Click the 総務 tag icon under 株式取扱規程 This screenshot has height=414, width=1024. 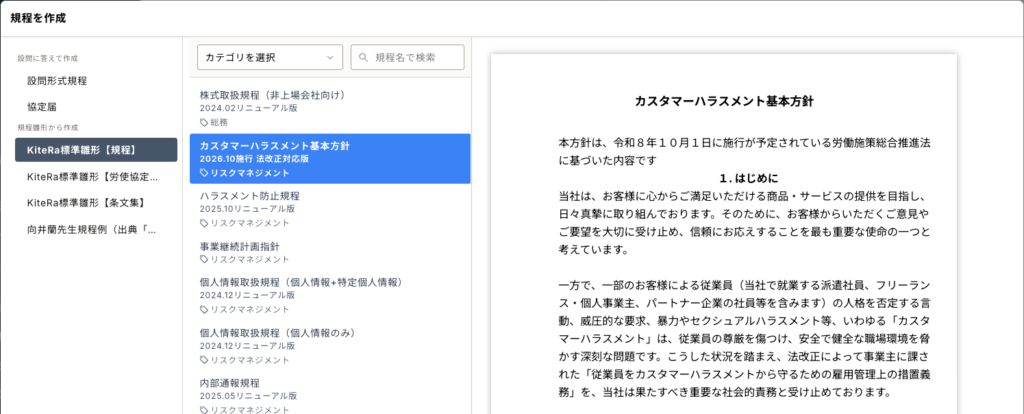pyautogui.click(x=204, y=122)
